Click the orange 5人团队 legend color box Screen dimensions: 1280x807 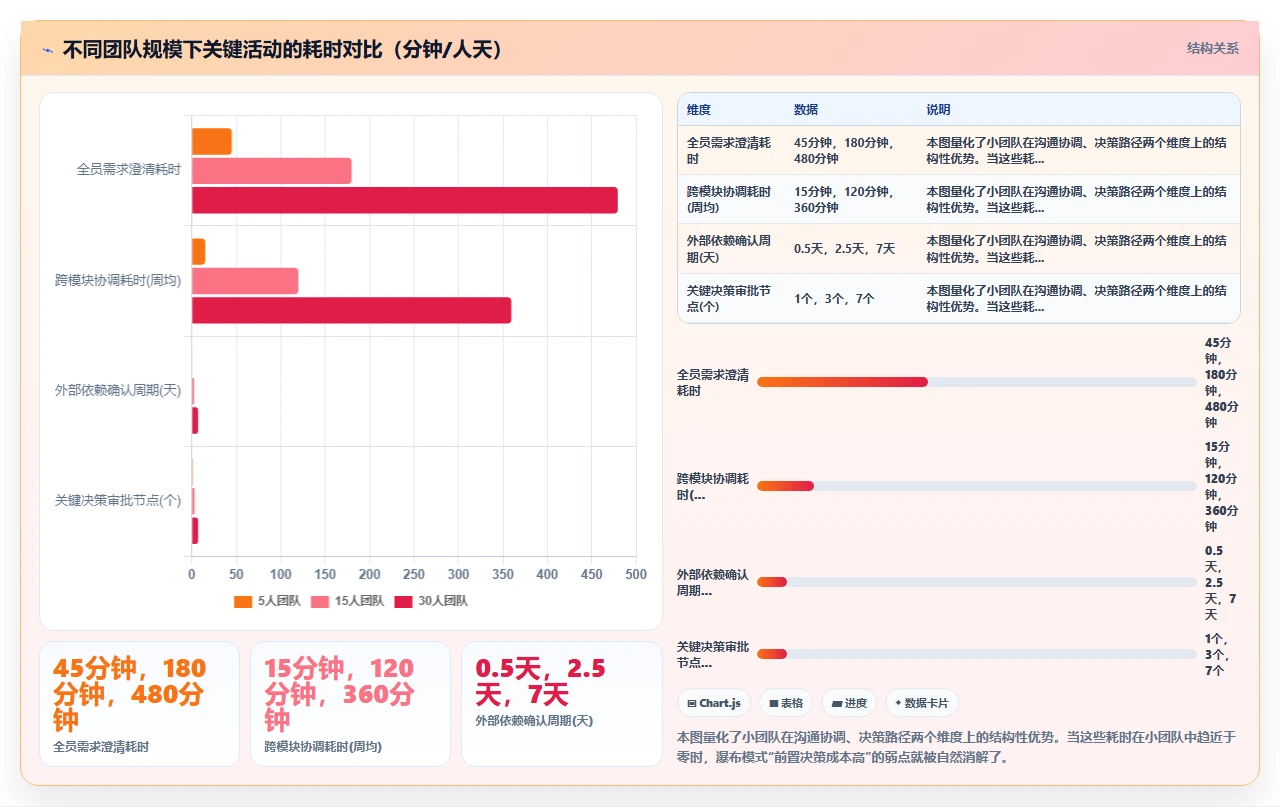coord(243,601)
